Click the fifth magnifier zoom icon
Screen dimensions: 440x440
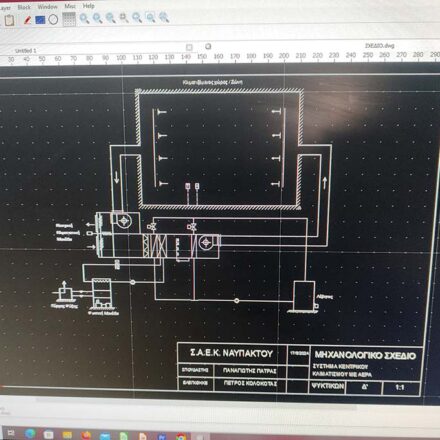(x=137, y=17)
